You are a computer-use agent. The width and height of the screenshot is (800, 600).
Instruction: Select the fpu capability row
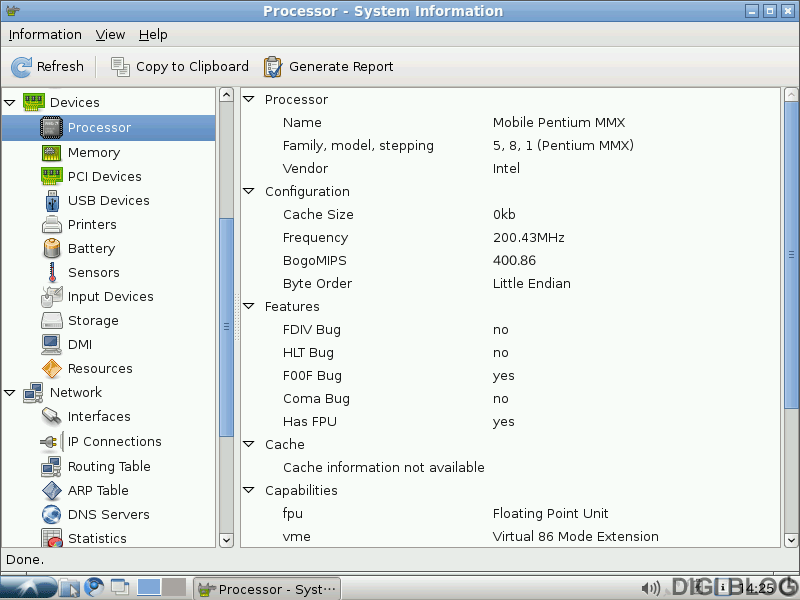[x=510, y=513]
